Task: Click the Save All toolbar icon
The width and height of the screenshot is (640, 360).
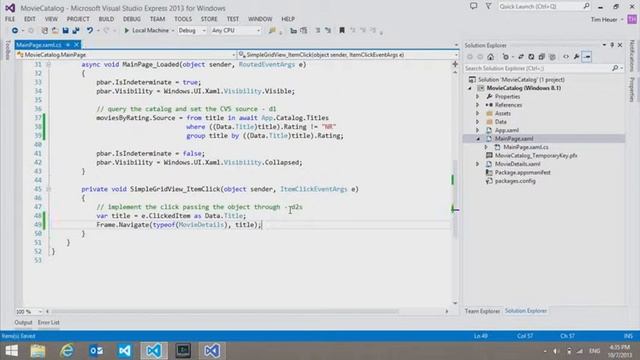Action: click(76, 31)
